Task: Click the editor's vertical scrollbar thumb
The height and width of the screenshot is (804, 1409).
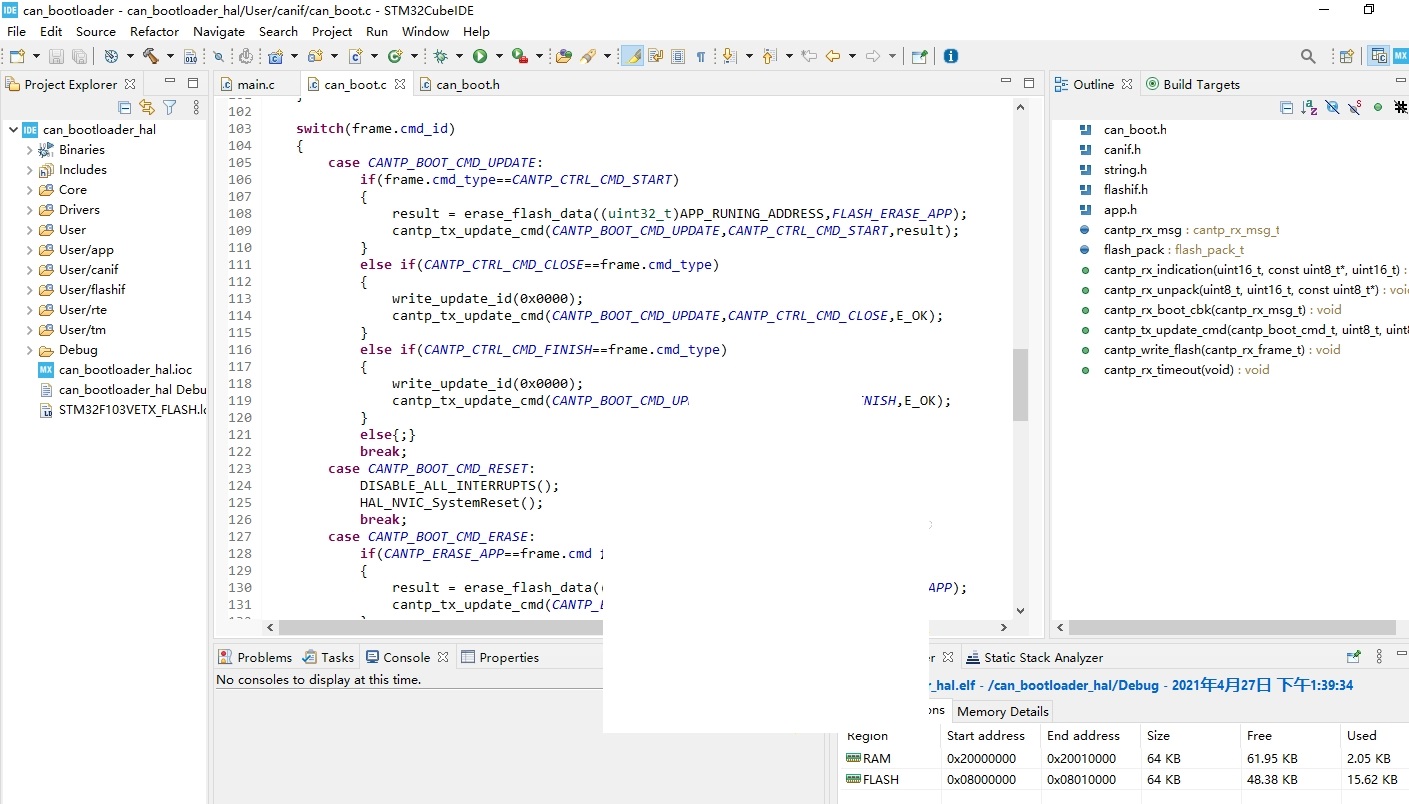Action: tap(1020, 385)
